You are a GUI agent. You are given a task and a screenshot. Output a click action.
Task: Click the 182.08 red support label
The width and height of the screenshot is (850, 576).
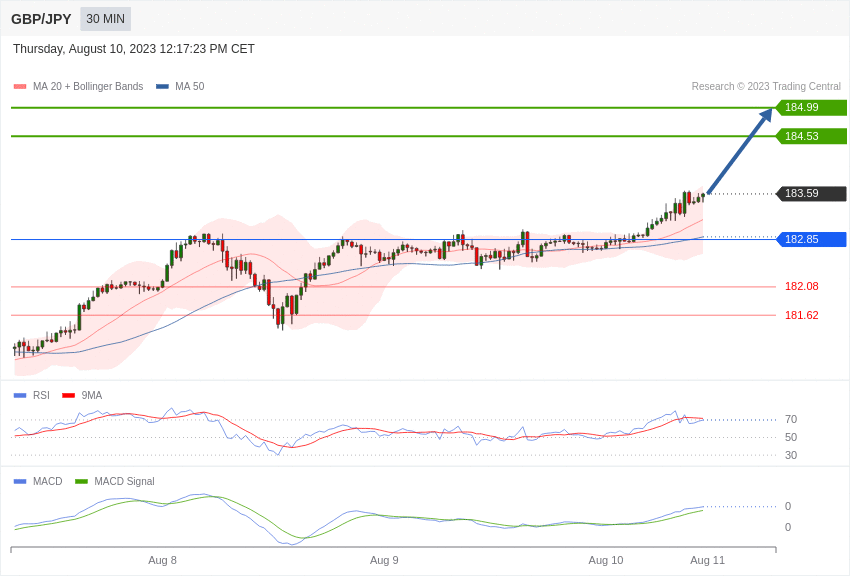[801, 286]
